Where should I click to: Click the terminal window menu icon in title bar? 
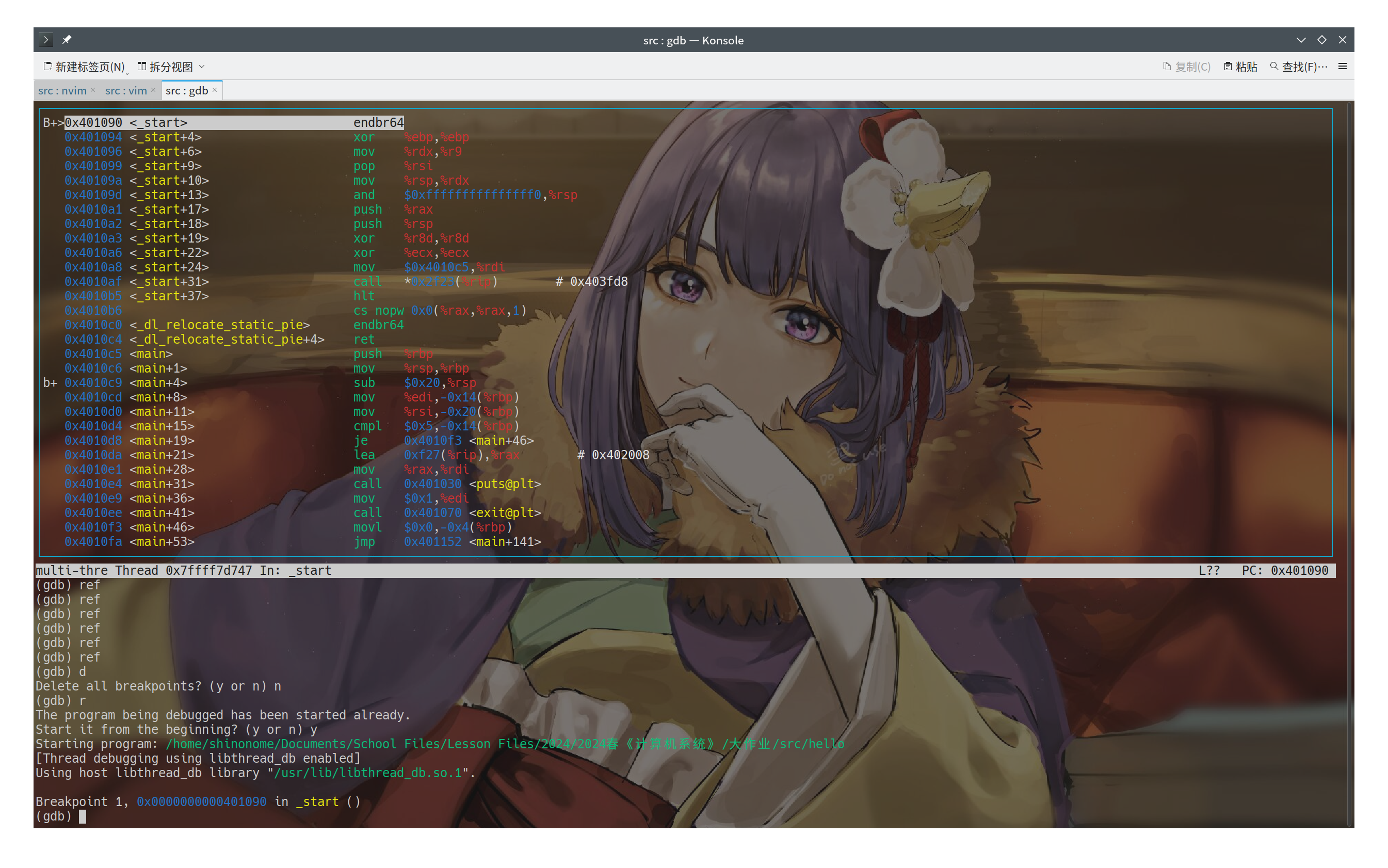click(46, 40)
